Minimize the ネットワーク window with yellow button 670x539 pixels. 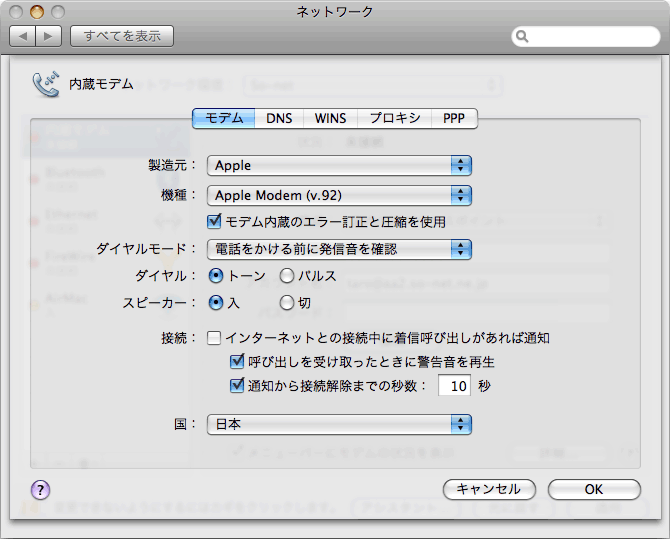point(37,12)
